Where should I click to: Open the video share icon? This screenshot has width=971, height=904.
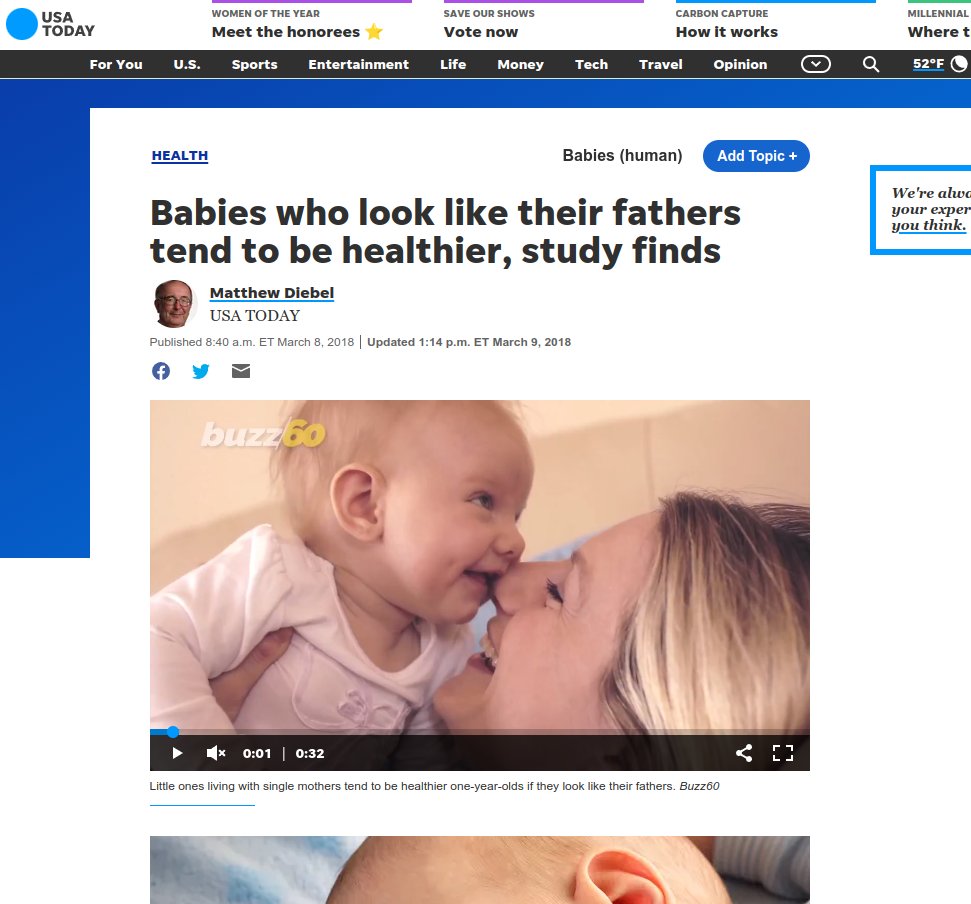tap(744, 753)
